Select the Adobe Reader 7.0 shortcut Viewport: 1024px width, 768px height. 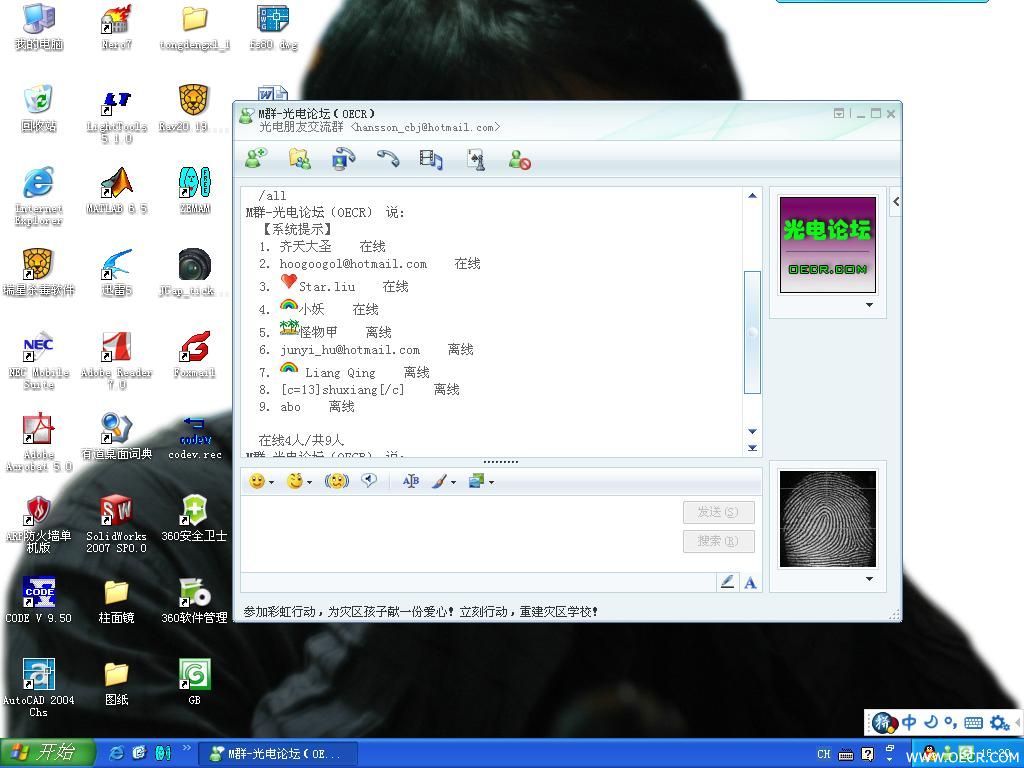point(116,360)
